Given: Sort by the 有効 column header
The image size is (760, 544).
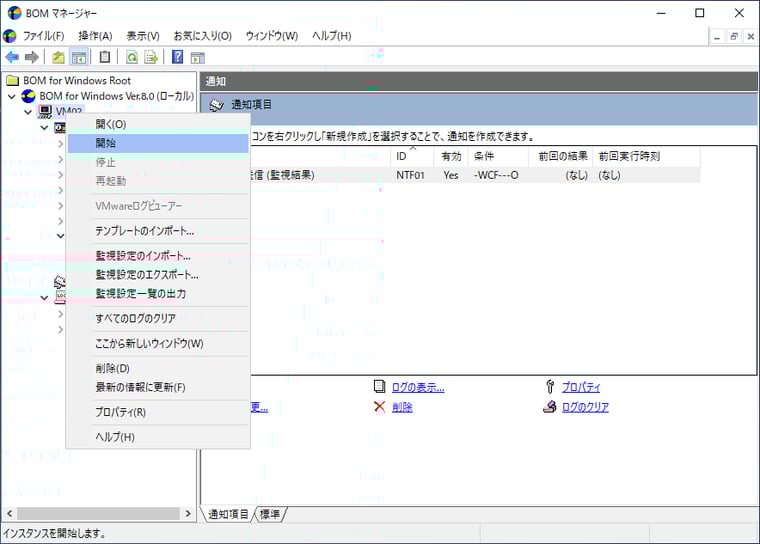Looking at the screenshot, I should click(451, 156).
